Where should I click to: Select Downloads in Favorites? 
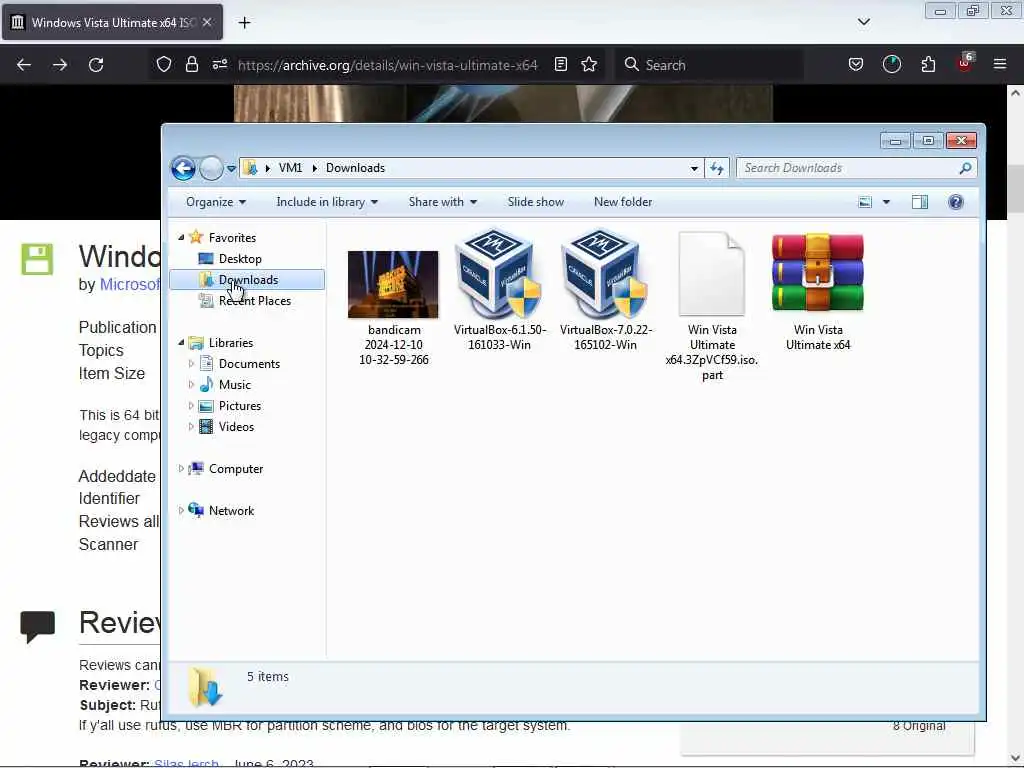pos(247,280)
